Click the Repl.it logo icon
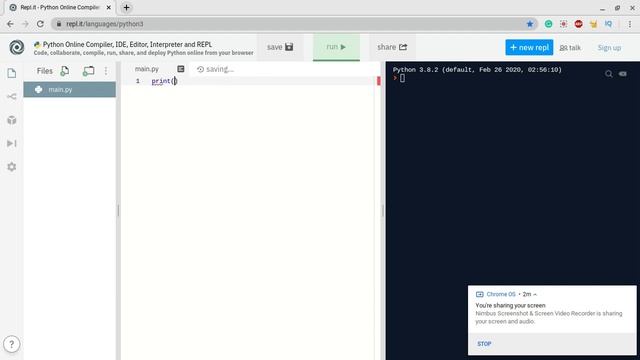The height and width of the screenshot is (360, 640). tap(17, 47)
